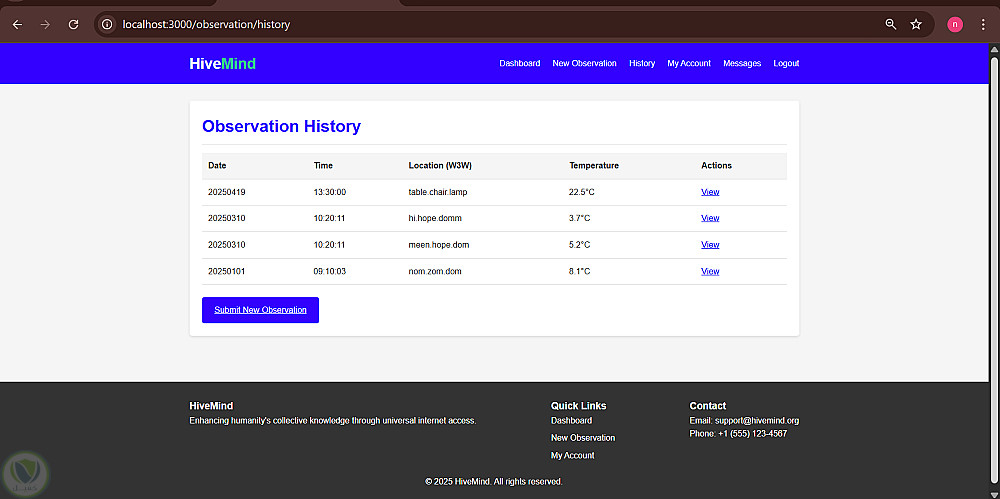Open the Chrome three-dot menu

[x=983, y=24]
